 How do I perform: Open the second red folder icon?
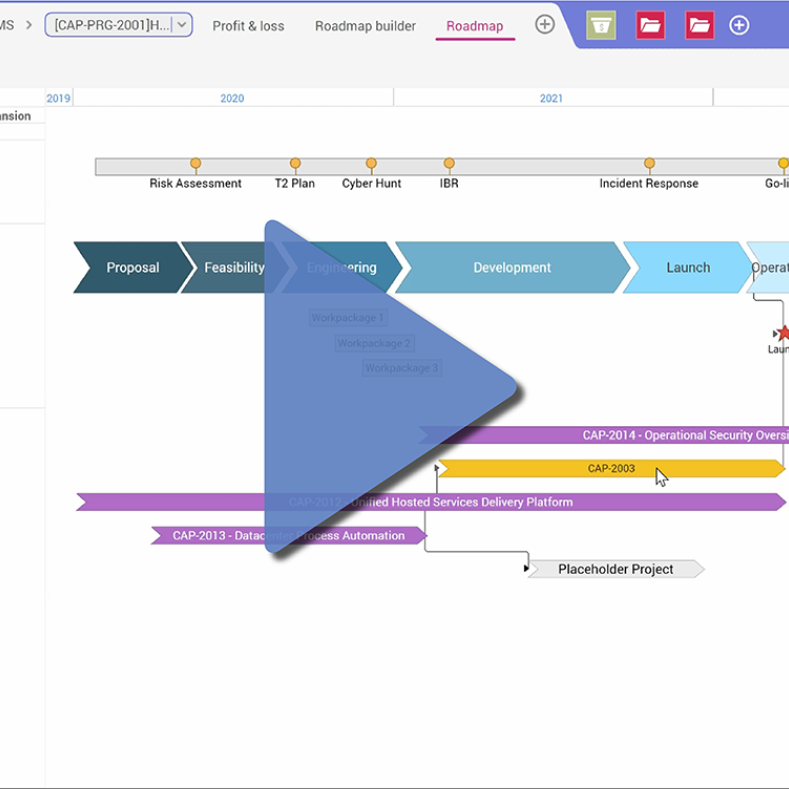pyautogui.click(x=699, y=25)
